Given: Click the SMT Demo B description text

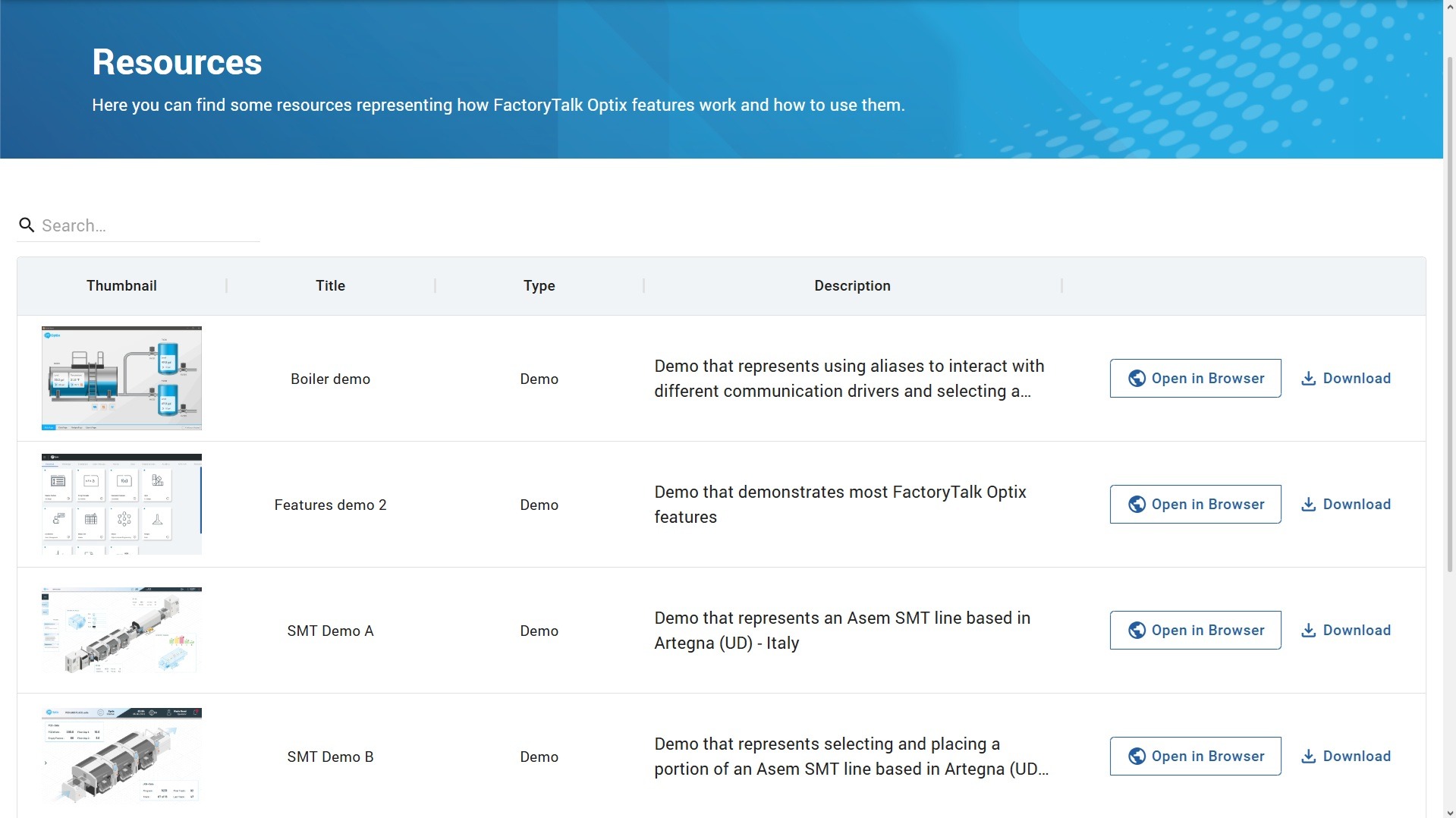Looking at the screenshot, I should coord(851,756).
